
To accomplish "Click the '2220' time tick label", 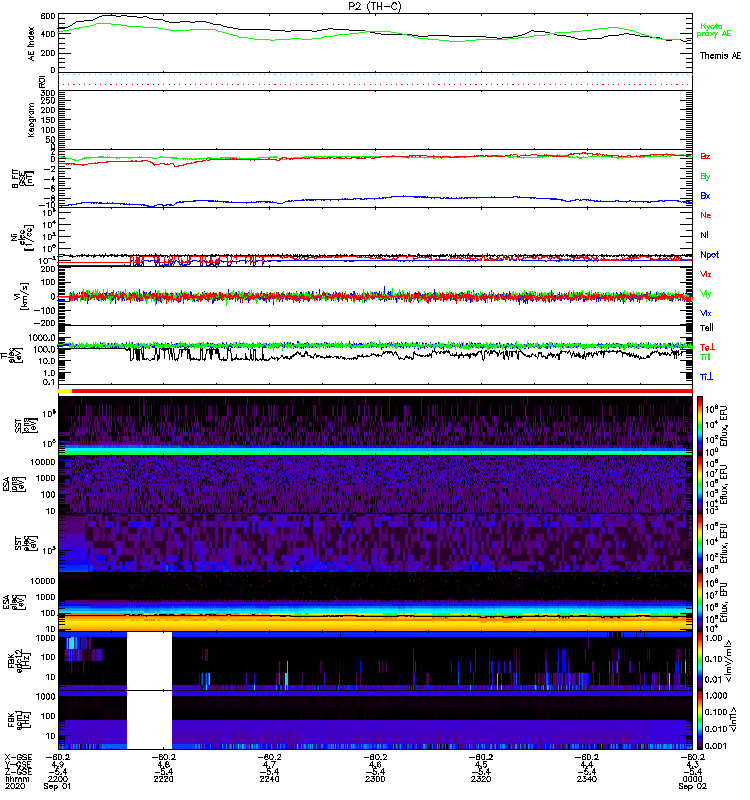I will pos(163,779).
